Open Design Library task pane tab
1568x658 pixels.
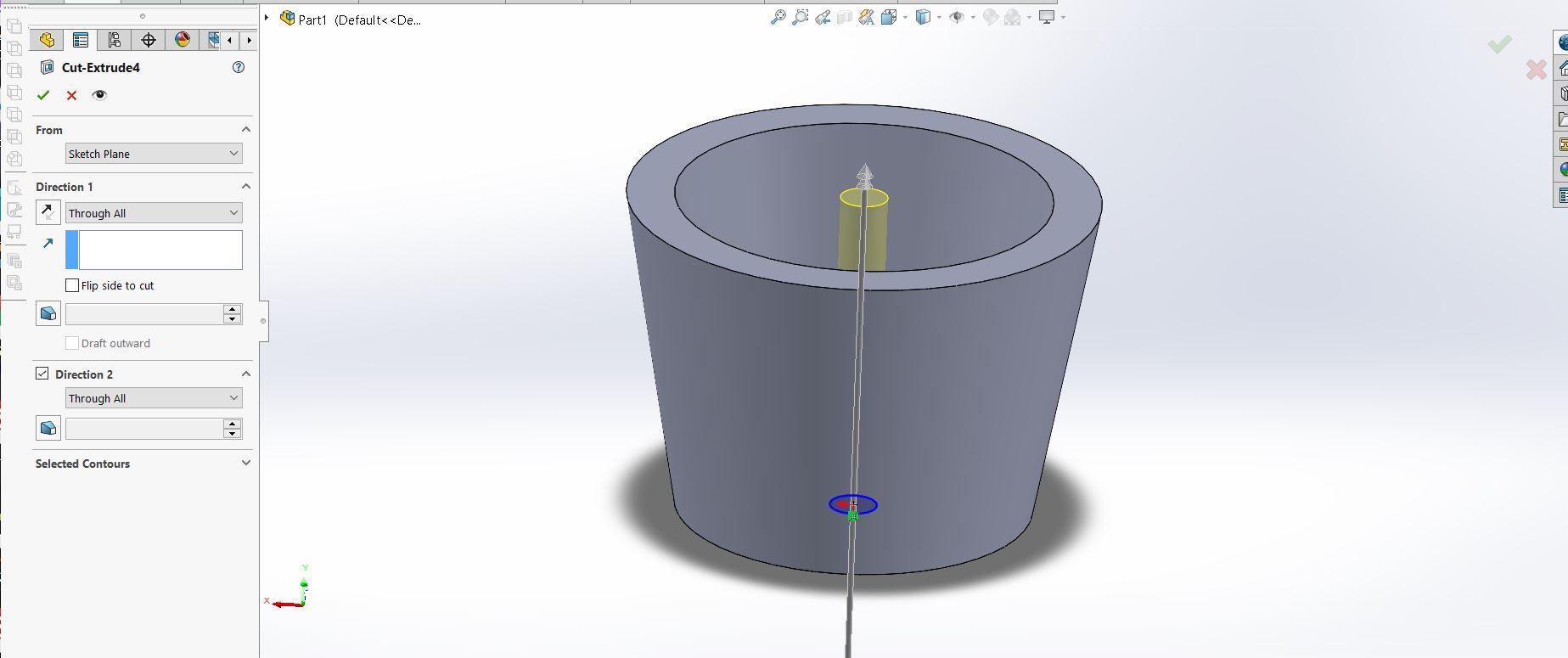coord(1562,93)
